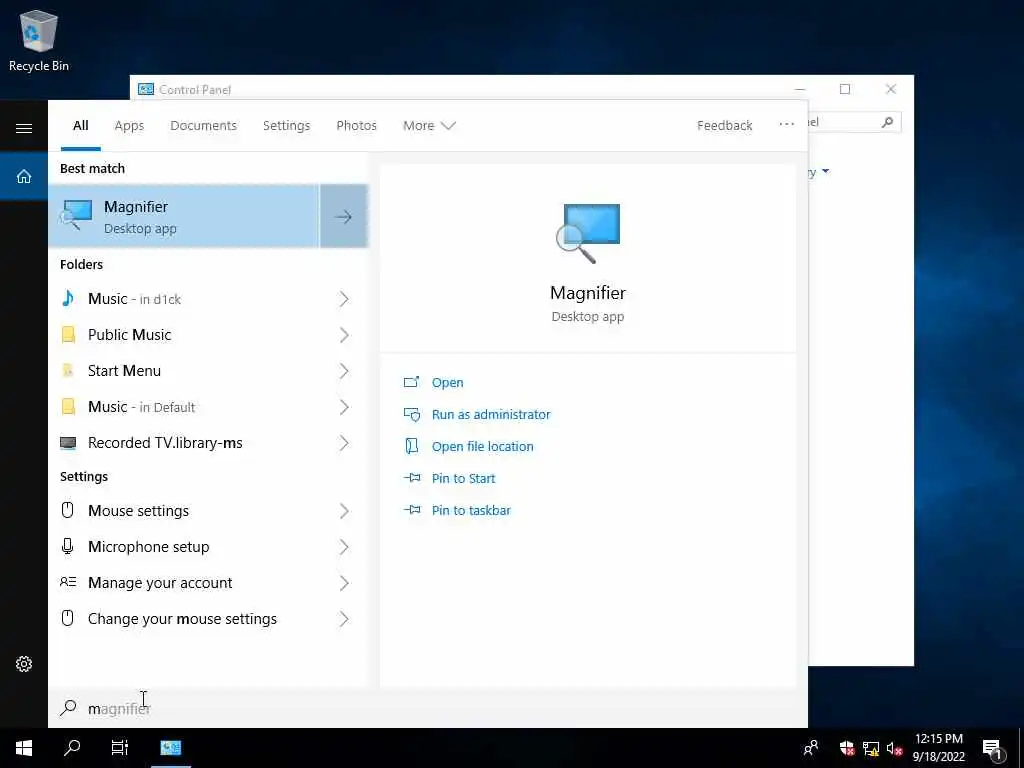The image size is (1024, 768).
Task: Open the People icon in system tray
Action: [810, 748]
